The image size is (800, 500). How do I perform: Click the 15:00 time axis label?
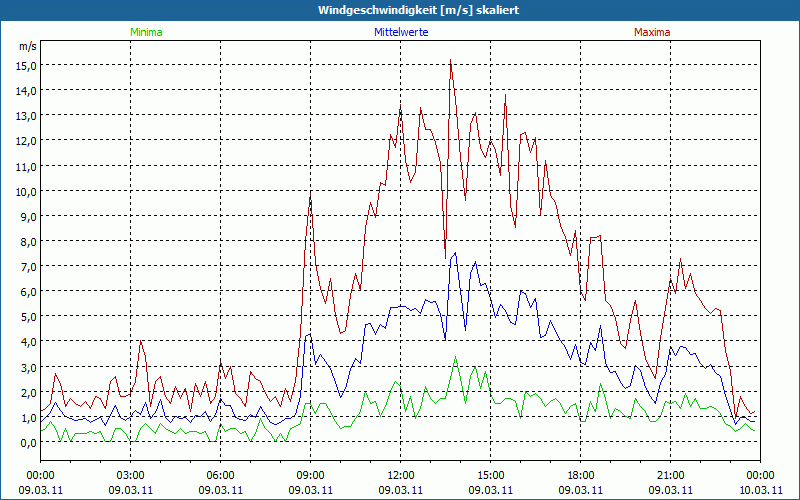pyautogui.click(x=491, y=476)
